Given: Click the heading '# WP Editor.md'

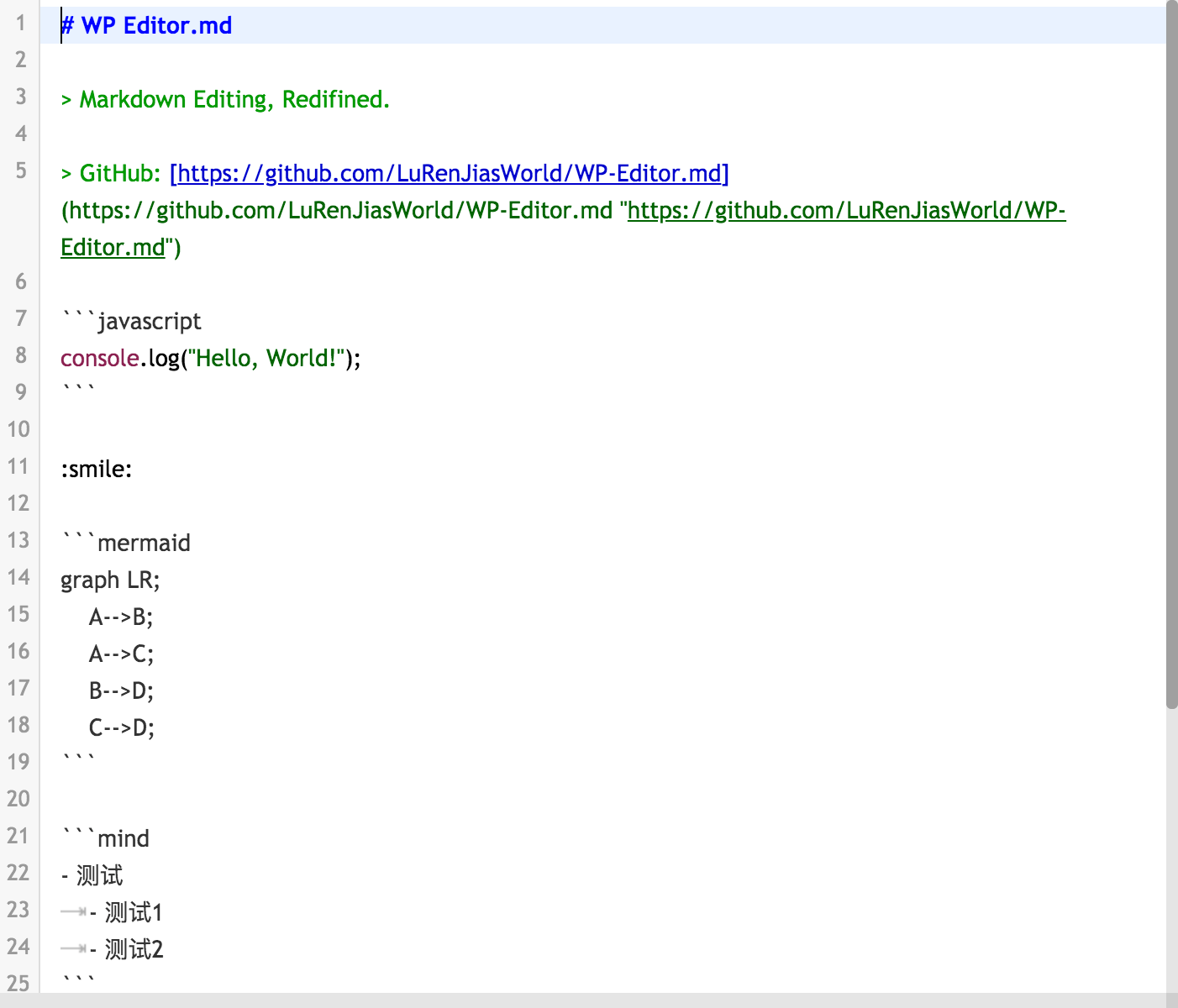Looking at the screenshot, I should 146,25.
